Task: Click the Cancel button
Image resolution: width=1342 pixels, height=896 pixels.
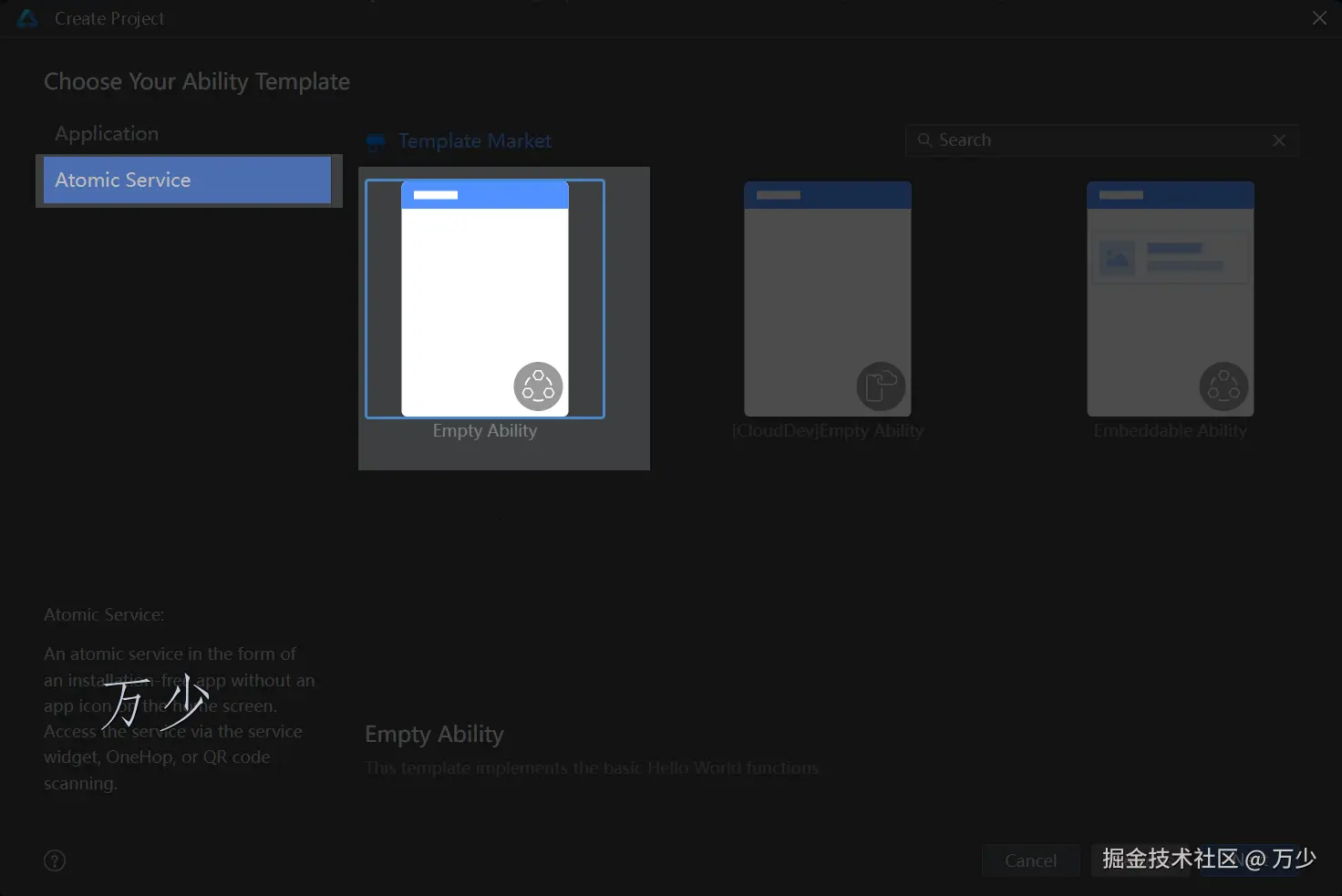Action: (1030, 860)
